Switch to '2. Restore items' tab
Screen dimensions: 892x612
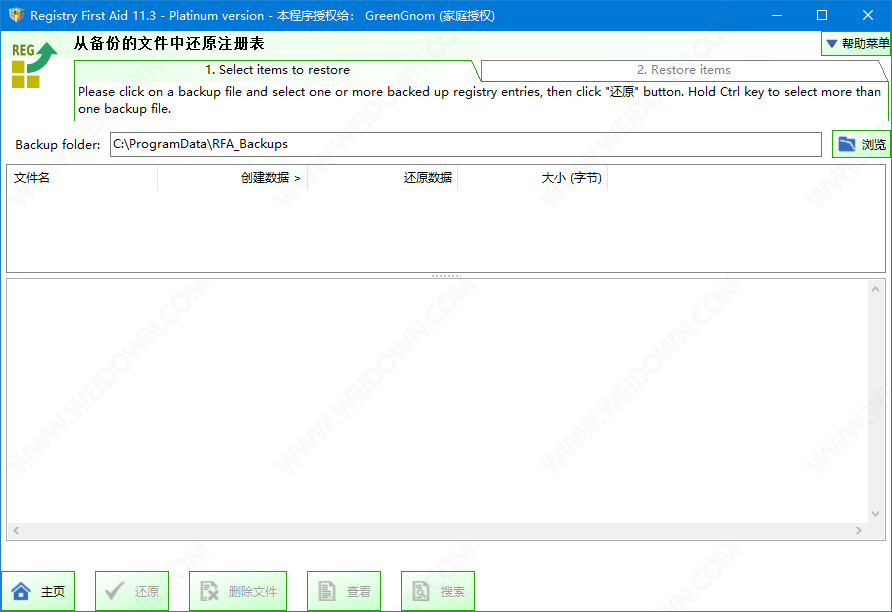683,70
